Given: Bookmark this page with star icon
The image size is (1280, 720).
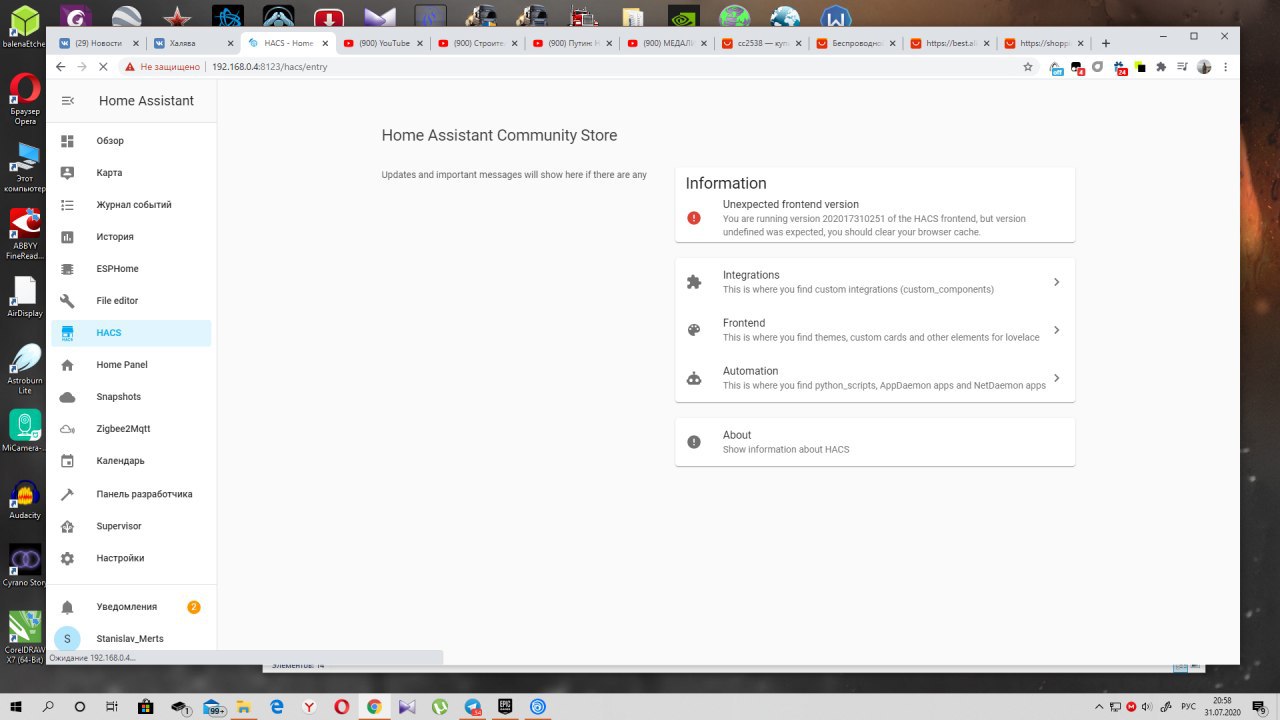Looking at the screenshot, I should pyautogui.click(x=1027, y=67).
